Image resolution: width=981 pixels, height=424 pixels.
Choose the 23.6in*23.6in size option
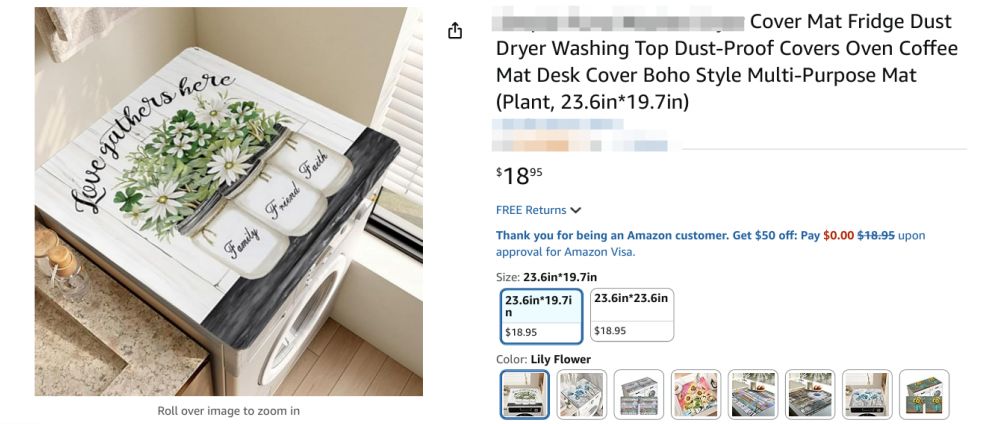[x=631, y=316]
